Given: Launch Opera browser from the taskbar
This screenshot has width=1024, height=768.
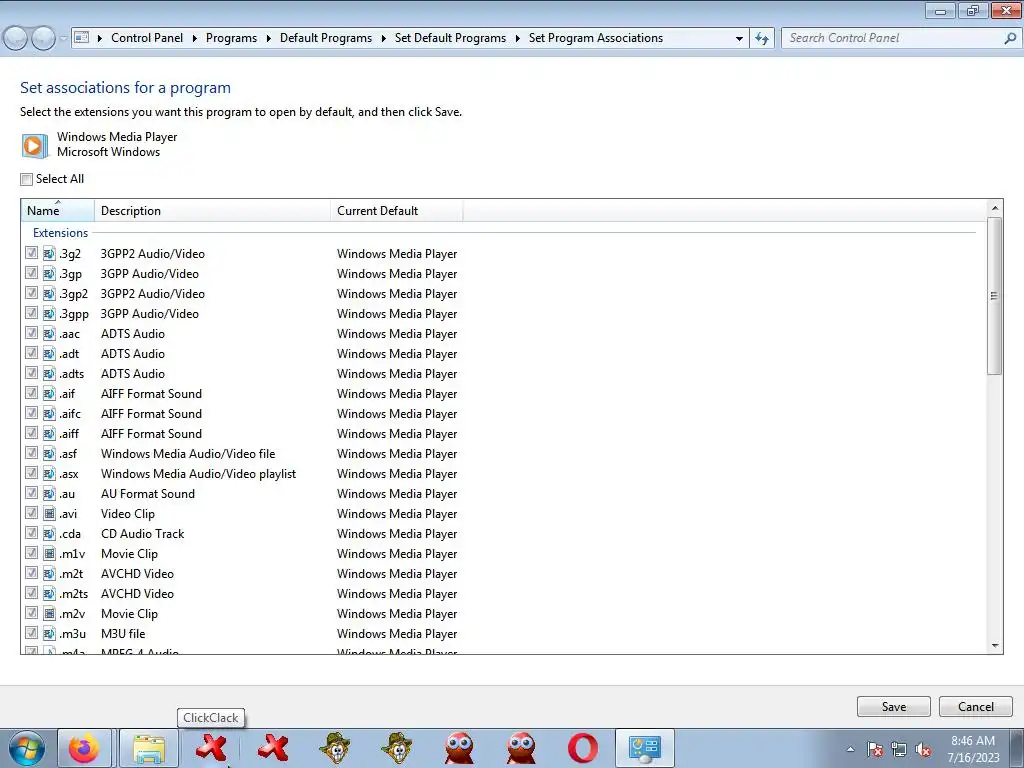Looking at the screenshot, I should (x=583, y=748).
